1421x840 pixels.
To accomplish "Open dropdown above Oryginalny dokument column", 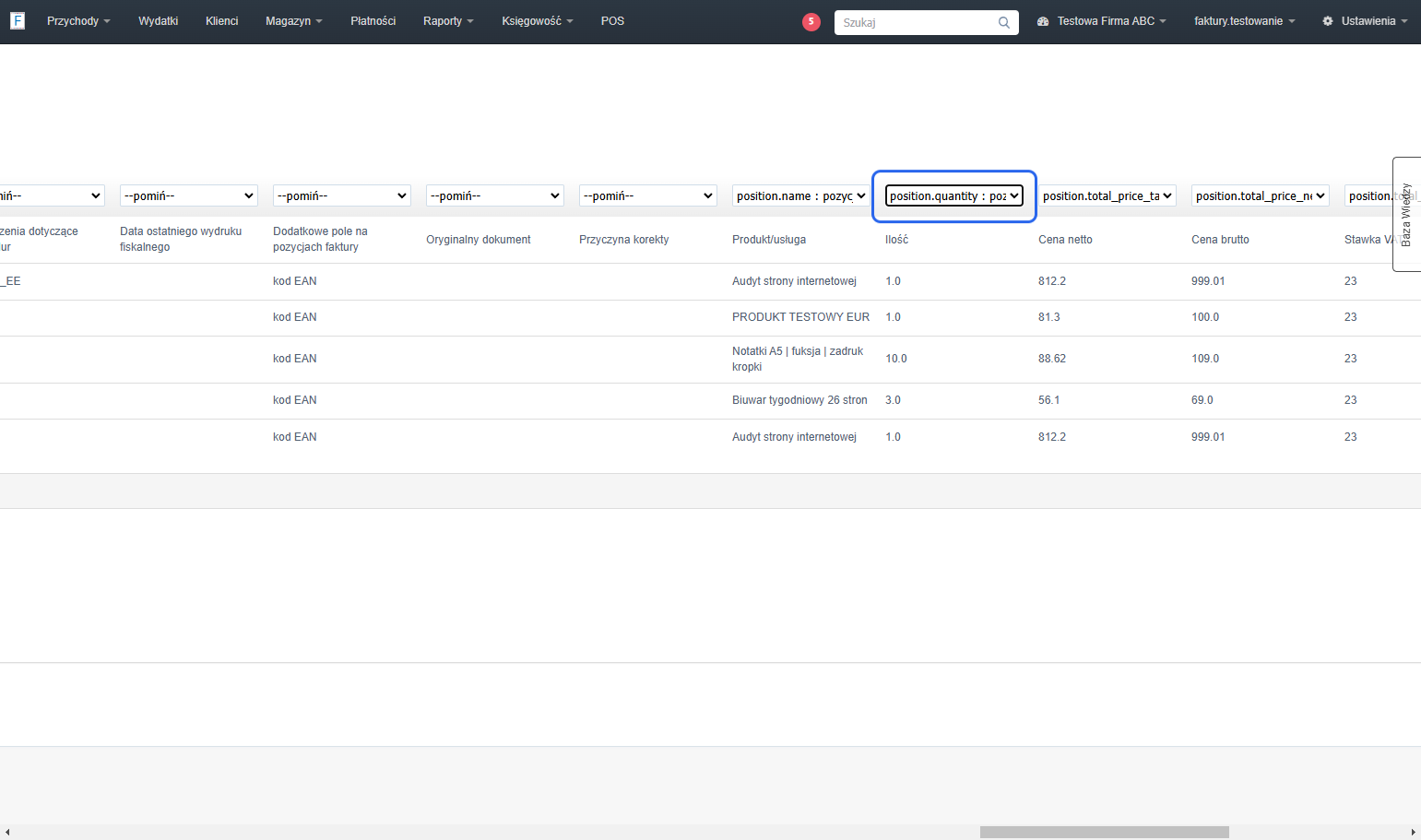I will tap(495, 195).
